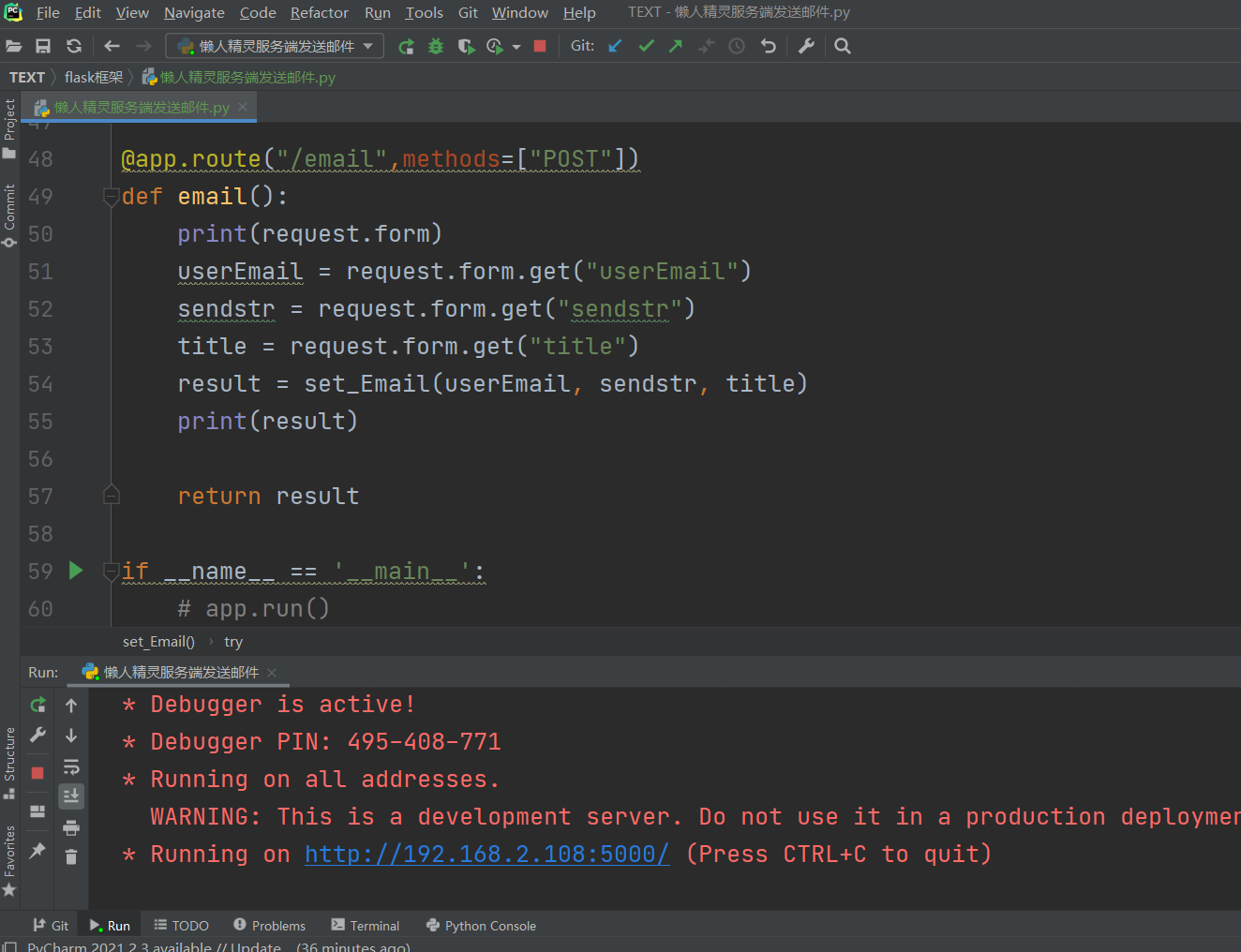
Task: Rerun the app from top toolbar
Action: pos(406,46)
